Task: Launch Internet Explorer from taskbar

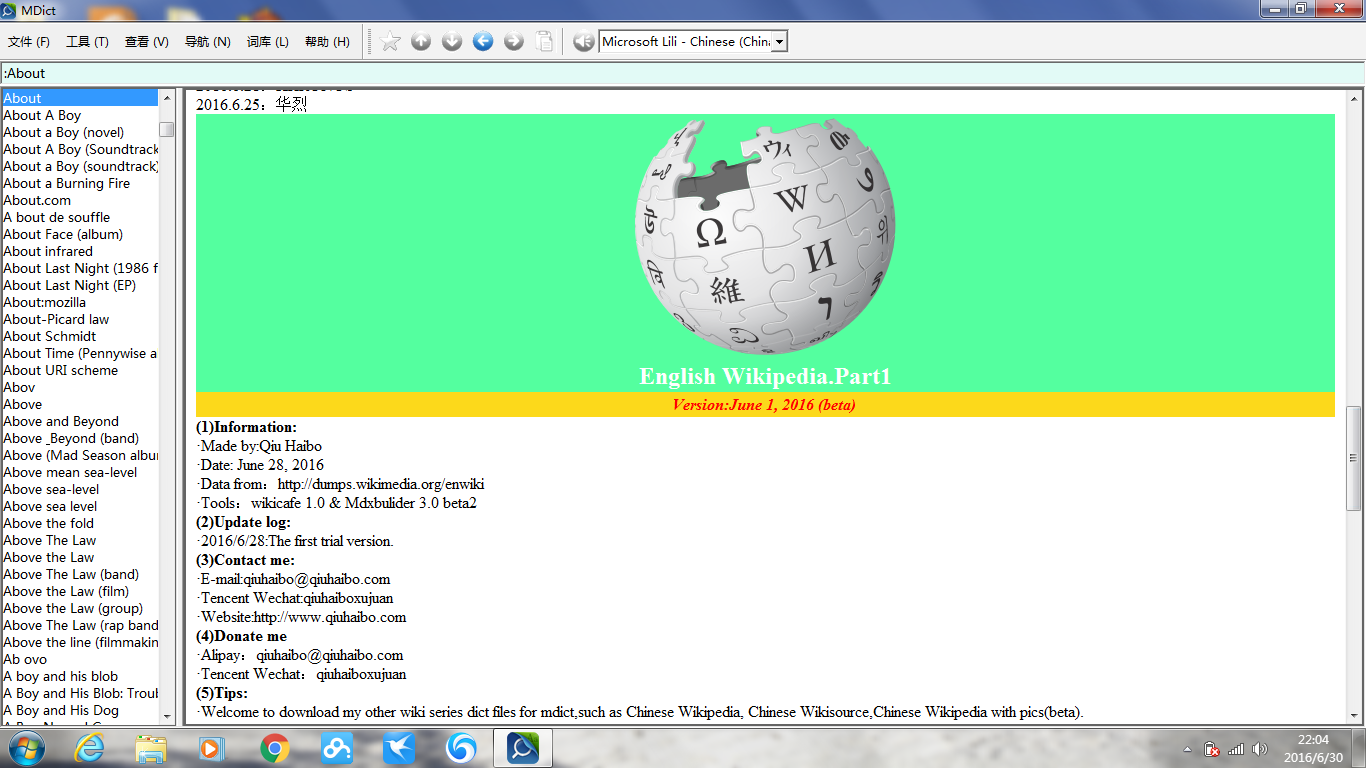Action: [89, 748]
